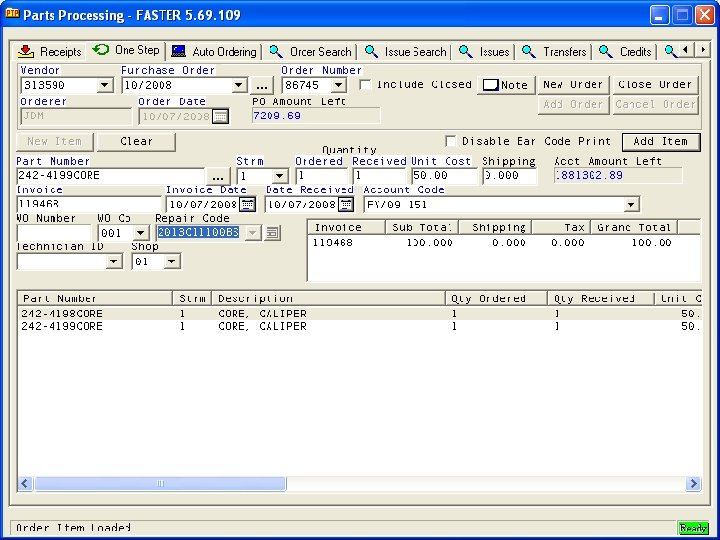Click the horizontal scrollbar right arrow

point(693,484)
